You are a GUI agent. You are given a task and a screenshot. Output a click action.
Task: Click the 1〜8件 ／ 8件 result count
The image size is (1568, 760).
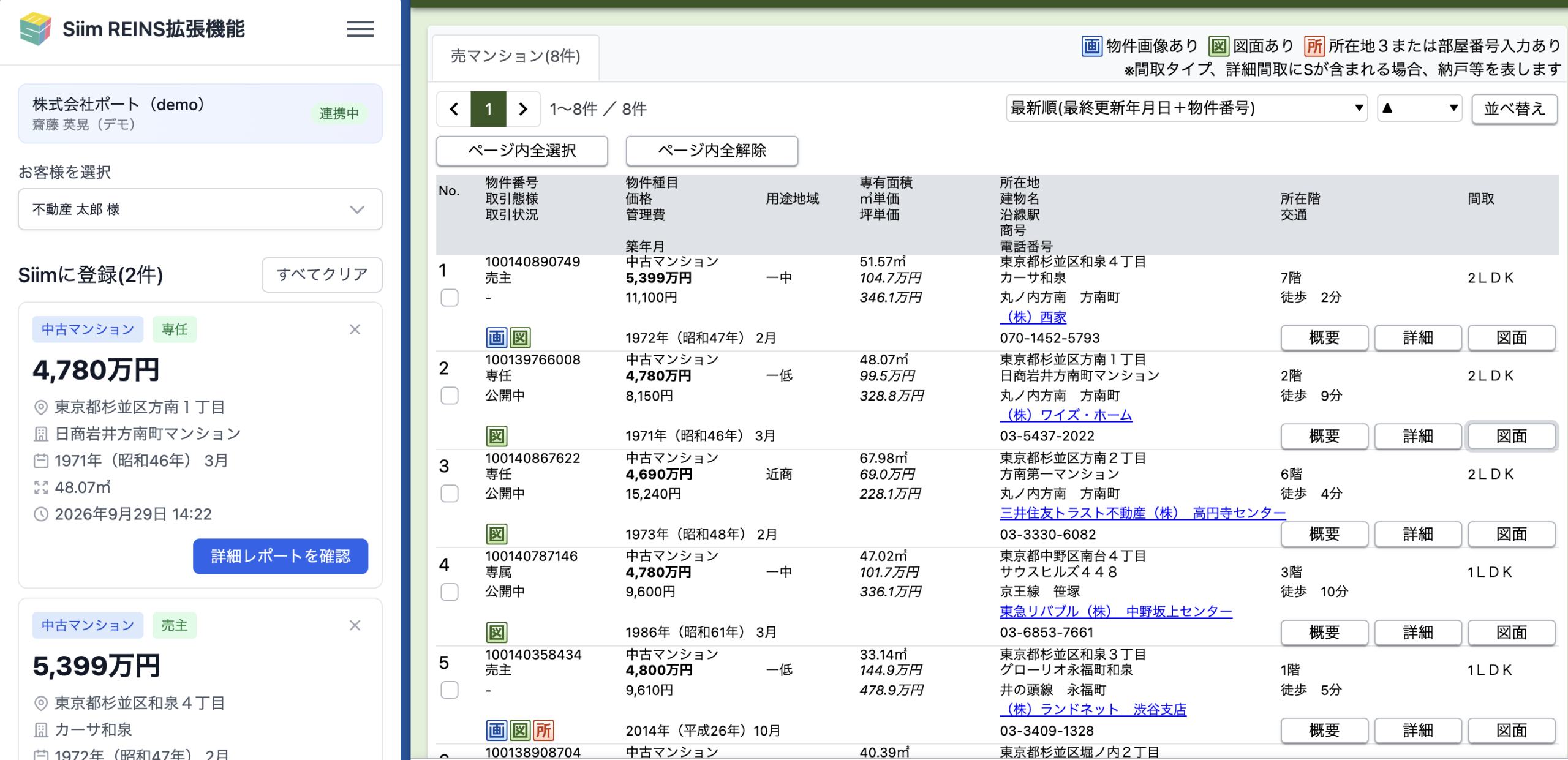[x=598, y=109]
